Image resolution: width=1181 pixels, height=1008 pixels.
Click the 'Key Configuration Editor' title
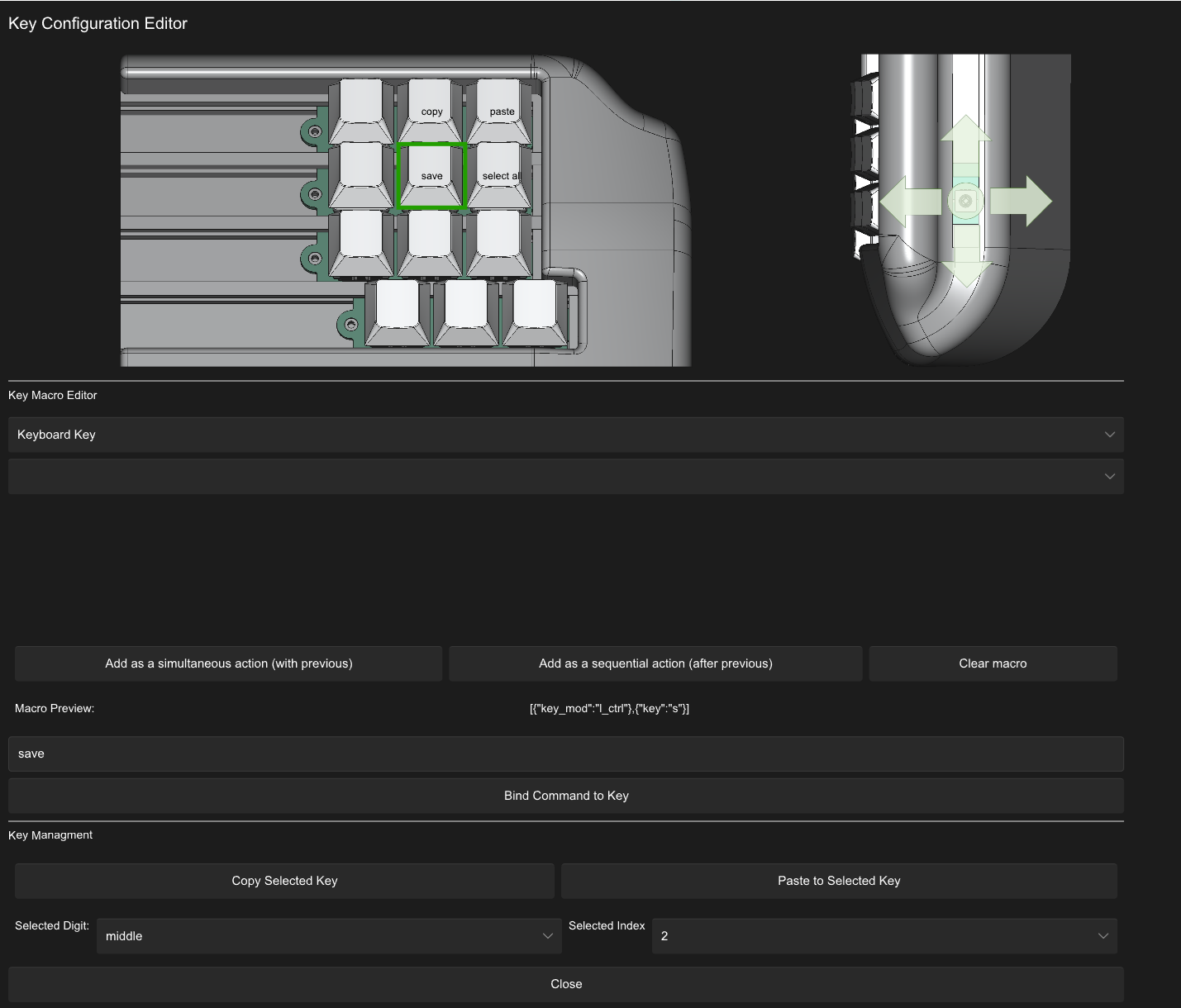[x=98, y=23]
